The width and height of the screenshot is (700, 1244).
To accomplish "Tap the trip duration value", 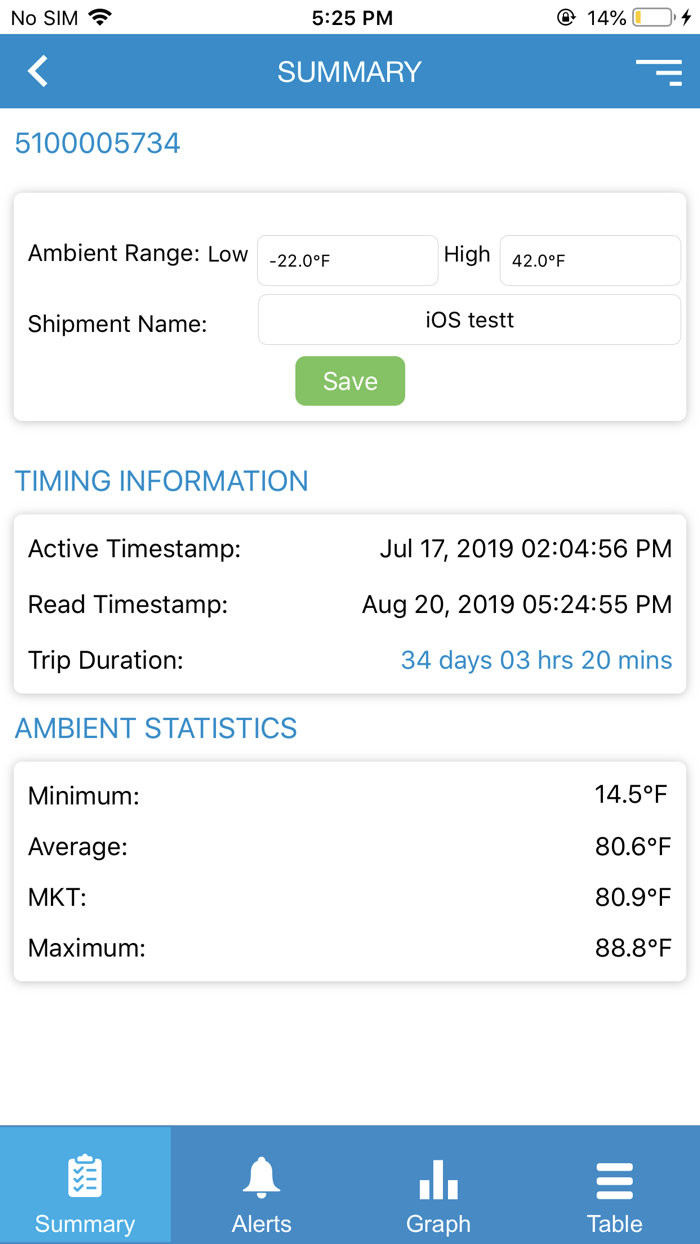I will [536, 660].
